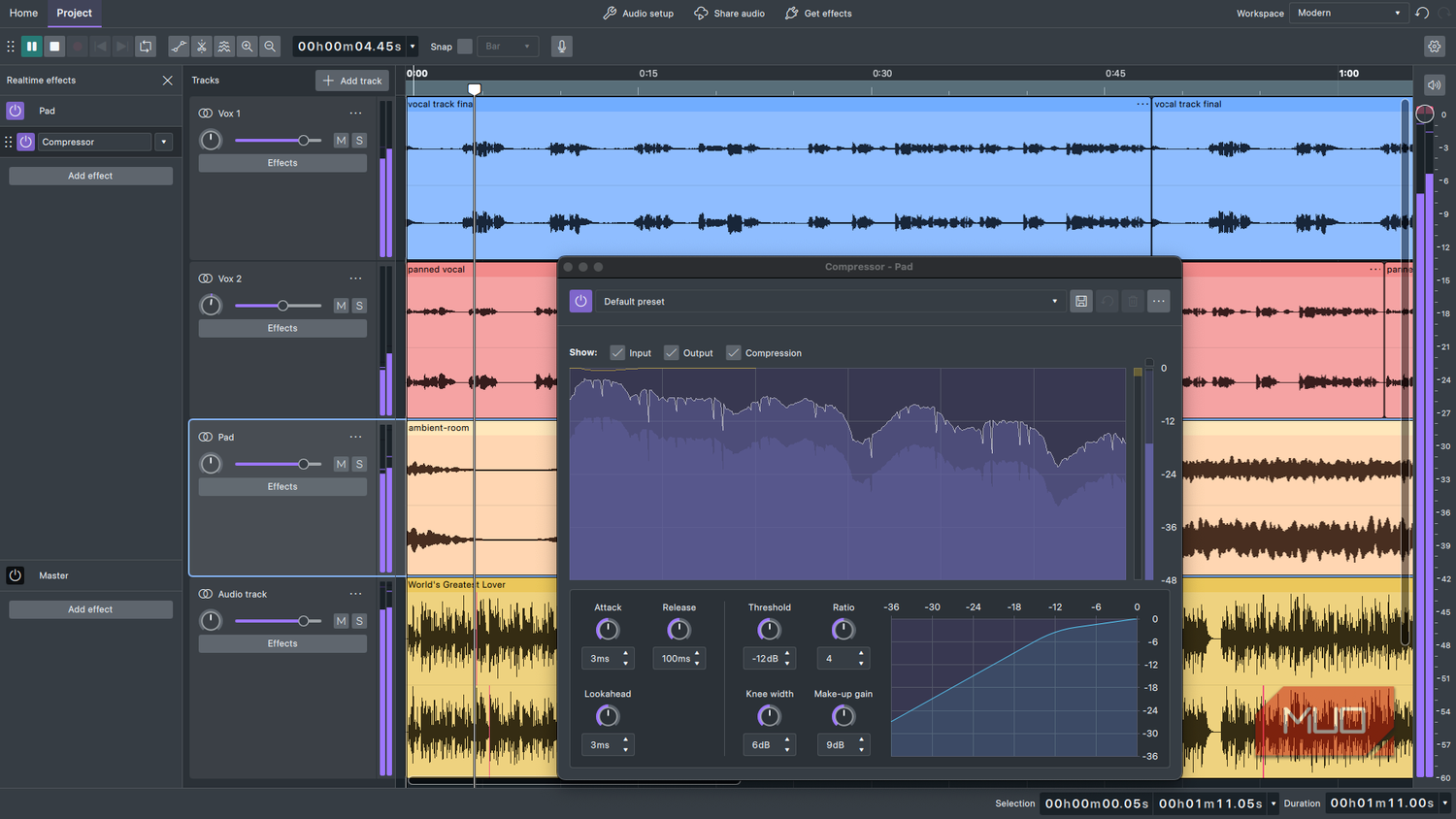Viewport: 1456px width, 819px height.
Task: Click the Attack knob in compressor
Action: [x=608, y=630]
